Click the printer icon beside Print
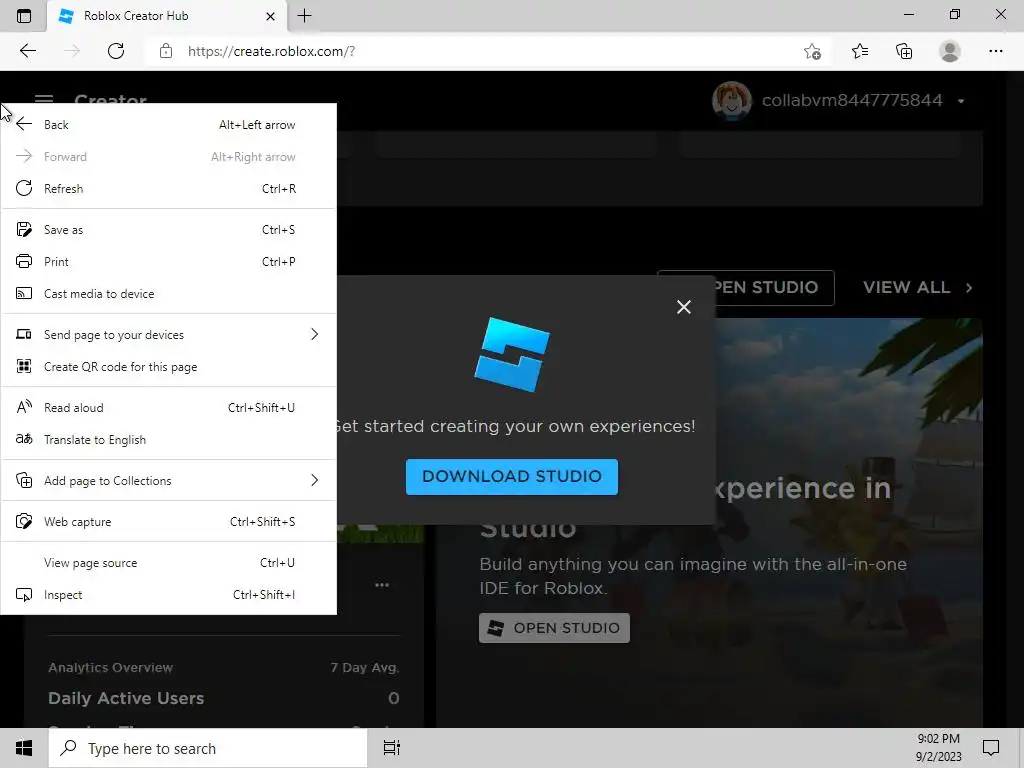Viewport: 1024px width, 768px height. (24, 261)
